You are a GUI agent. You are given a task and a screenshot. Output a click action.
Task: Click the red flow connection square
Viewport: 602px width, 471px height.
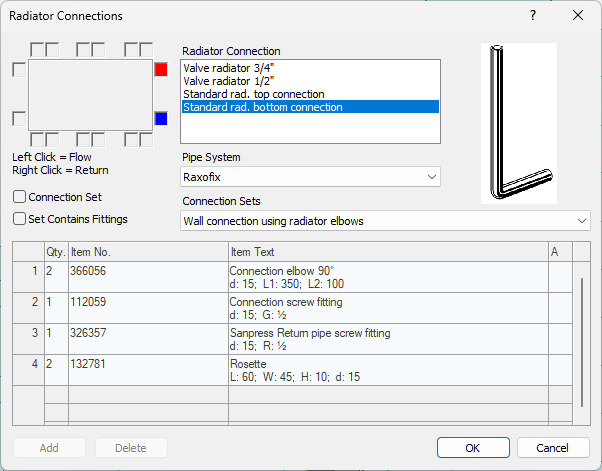(161, 70)
